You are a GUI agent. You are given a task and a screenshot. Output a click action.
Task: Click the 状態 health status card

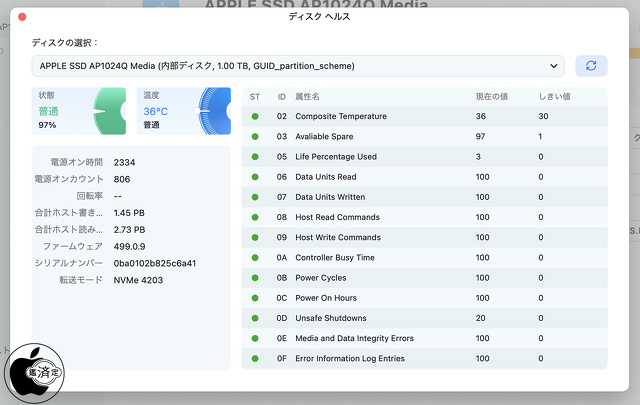[79, 111]
